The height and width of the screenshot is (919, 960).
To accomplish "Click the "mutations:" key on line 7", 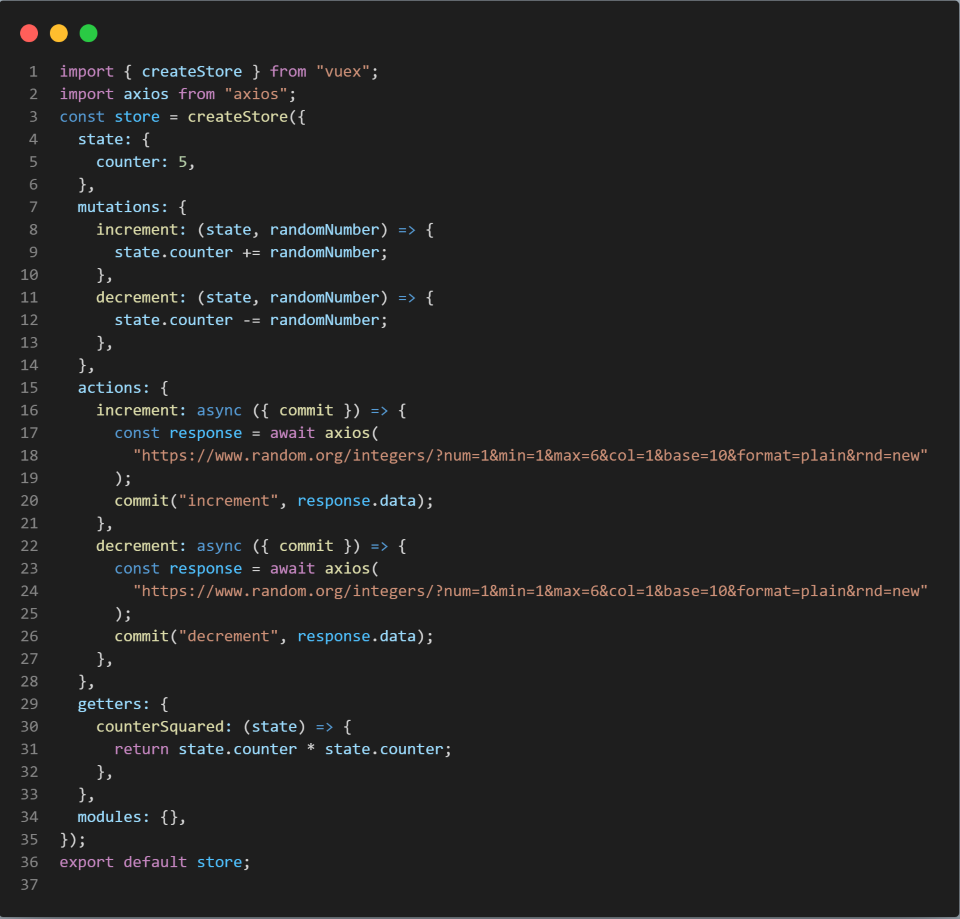I will click(x=123, y=207).
